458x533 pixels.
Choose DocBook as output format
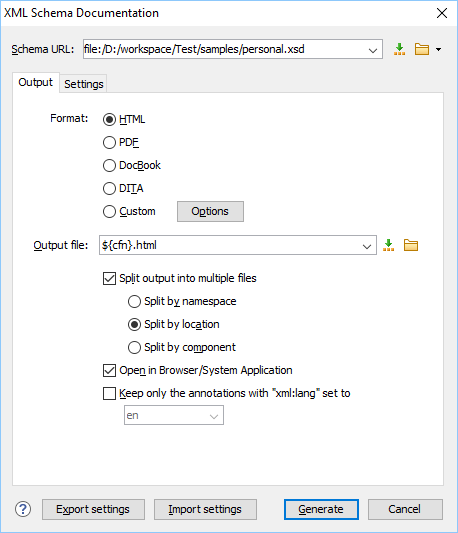[109, 166]
